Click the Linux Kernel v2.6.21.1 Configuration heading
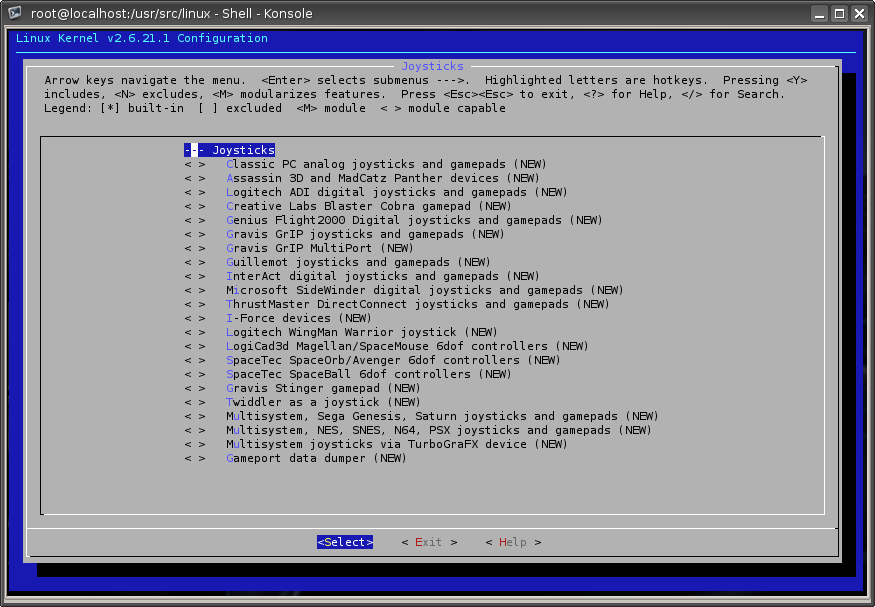The image size is (875, 607). (142, 38)
